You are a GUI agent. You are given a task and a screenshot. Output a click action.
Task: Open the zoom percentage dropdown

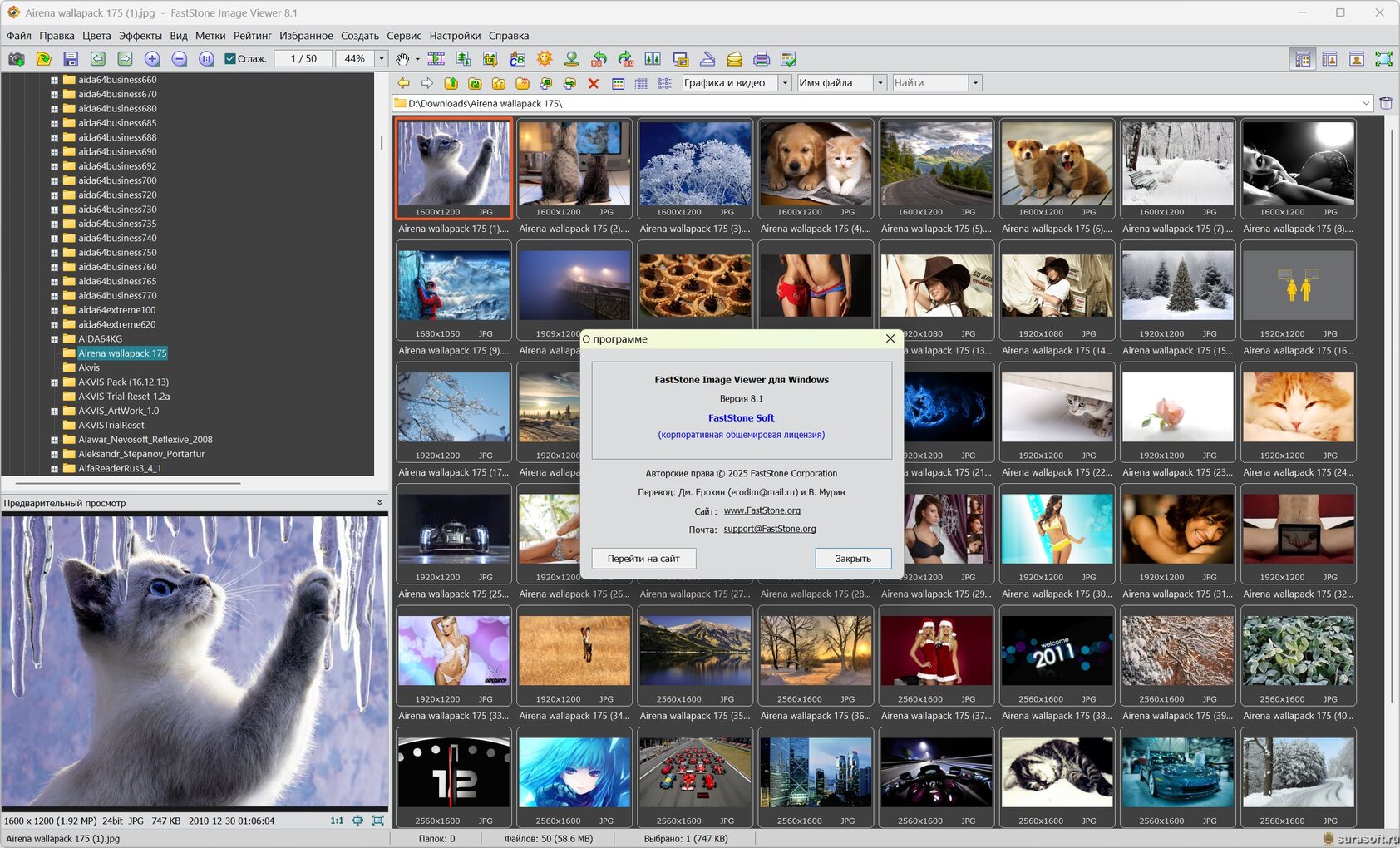(382, 59)
